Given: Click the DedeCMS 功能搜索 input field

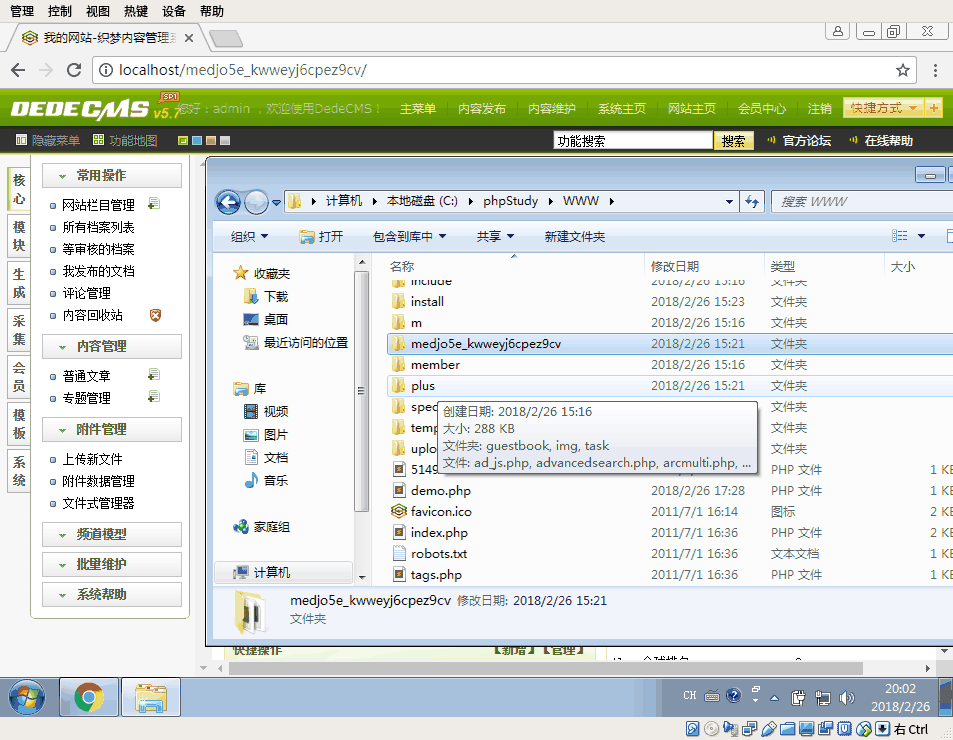Looking at the screenshot, I should pos(633,141).
